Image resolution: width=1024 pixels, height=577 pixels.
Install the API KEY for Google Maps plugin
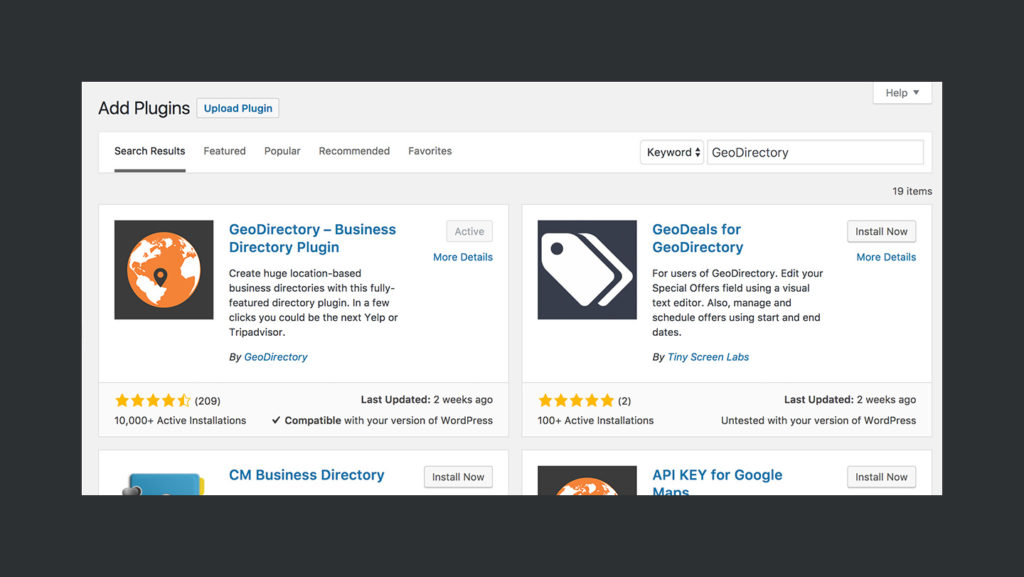pos(881,477)
